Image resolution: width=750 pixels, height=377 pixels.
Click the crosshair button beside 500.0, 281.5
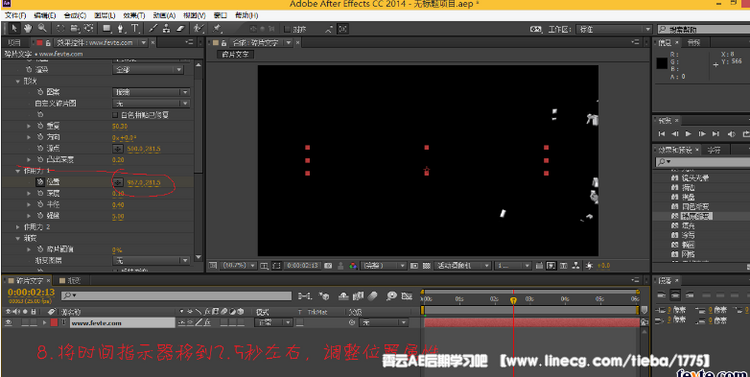[118, 149]
